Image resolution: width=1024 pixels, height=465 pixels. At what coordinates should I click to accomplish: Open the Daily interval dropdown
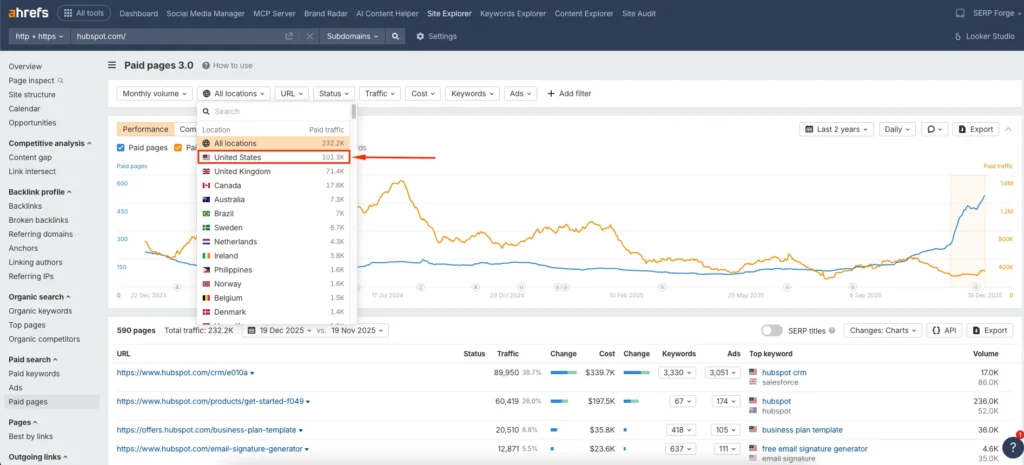tap(897, 129)
